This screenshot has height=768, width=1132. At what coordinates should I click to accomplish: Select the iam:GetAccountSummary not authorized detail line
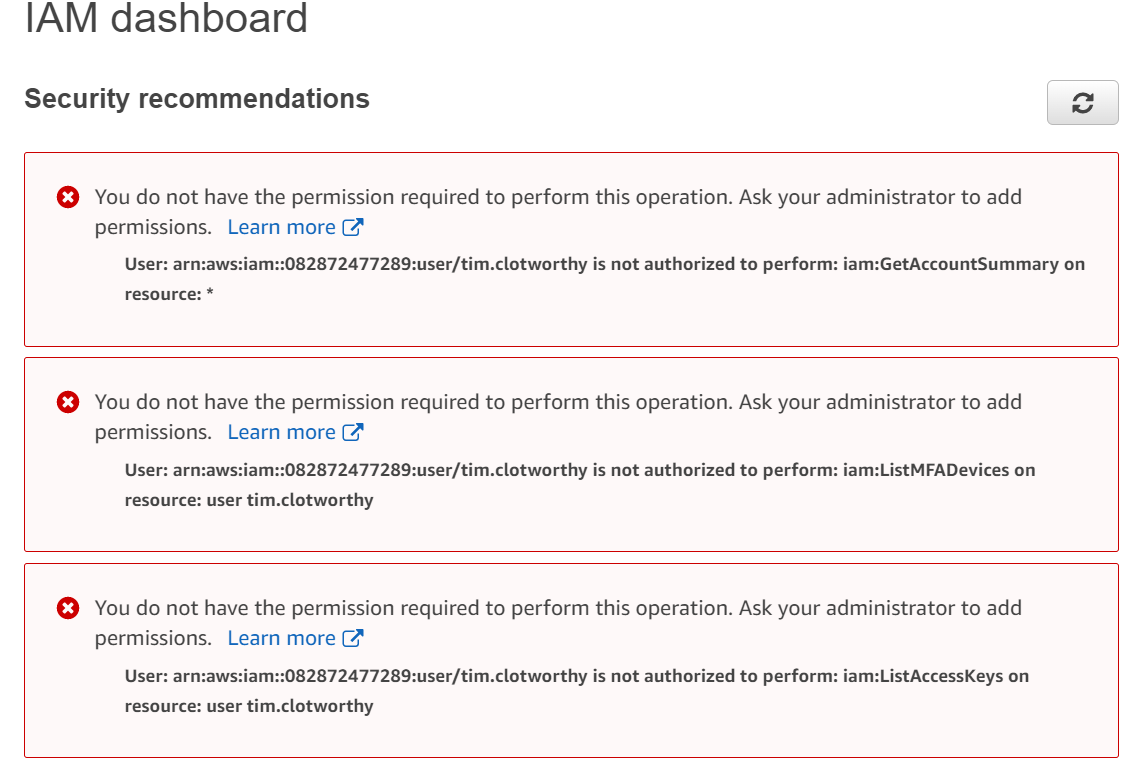pyautogui.click(x=604, y=265)
